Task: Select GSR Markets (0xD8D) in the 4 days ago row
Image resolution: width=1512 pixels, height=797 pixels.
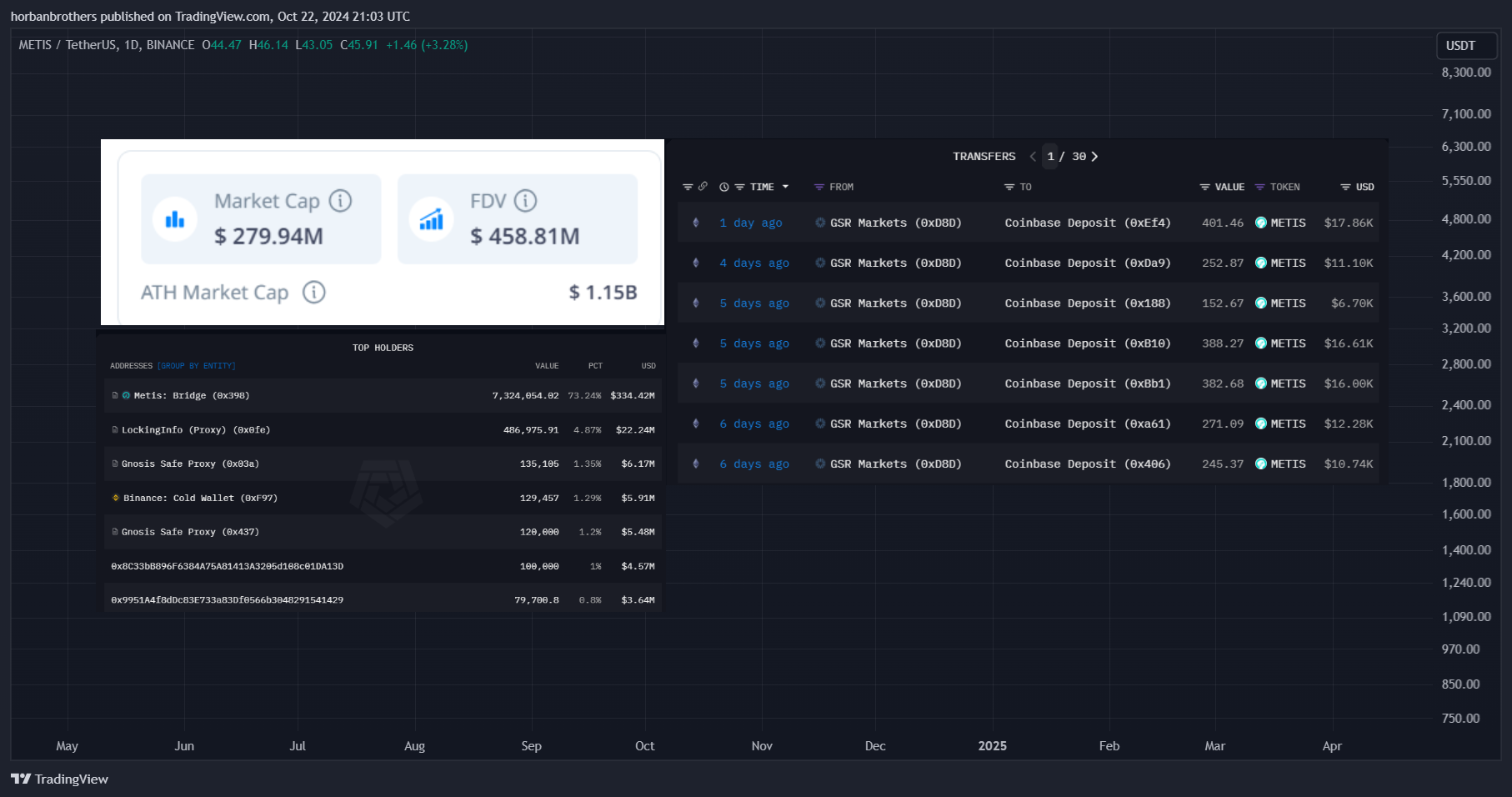Action: (x=896, y=263)
